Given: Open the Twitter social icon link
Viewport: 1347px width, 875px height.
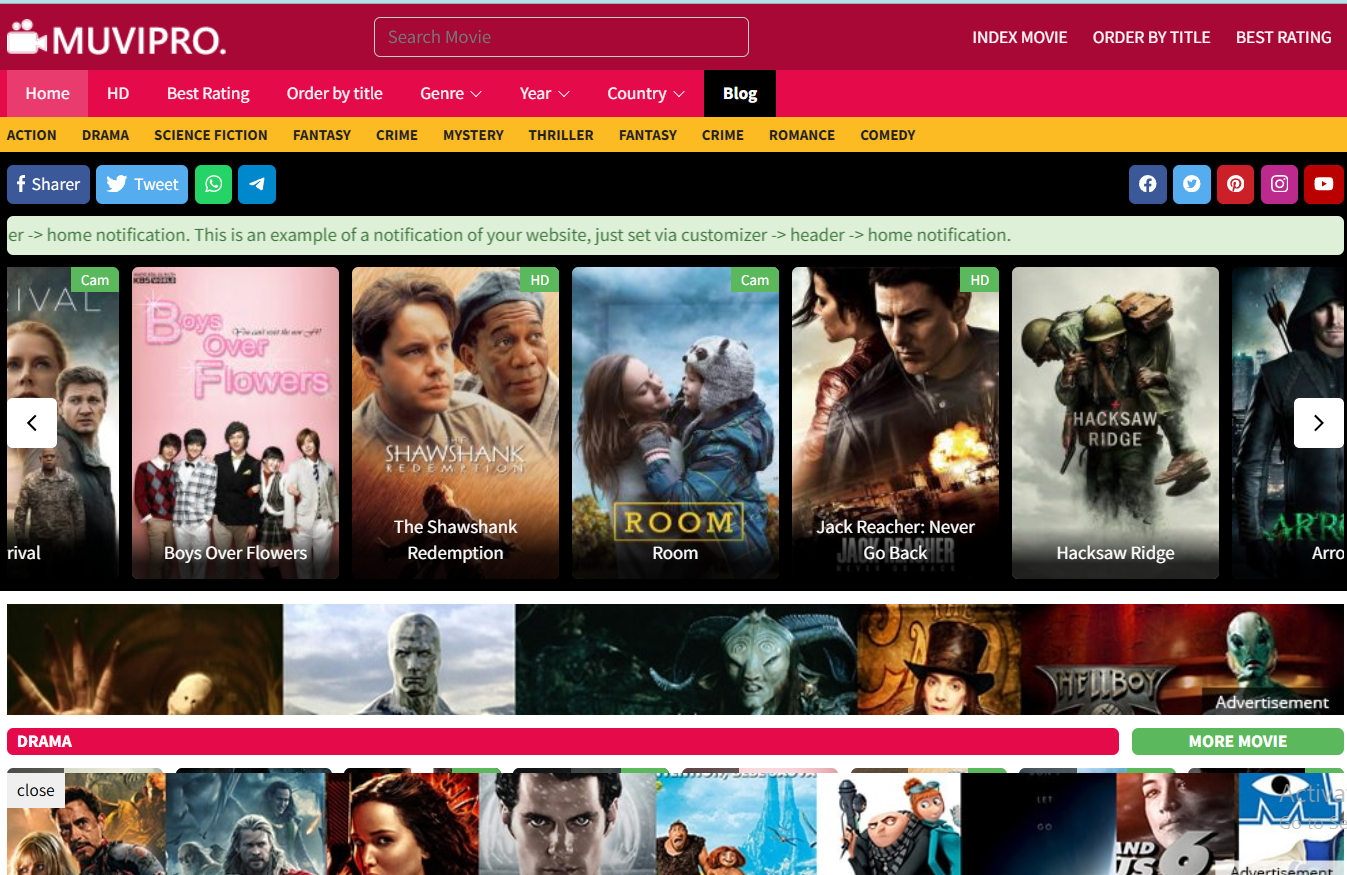Looking at the screenshot, I should coord(1192,184).
